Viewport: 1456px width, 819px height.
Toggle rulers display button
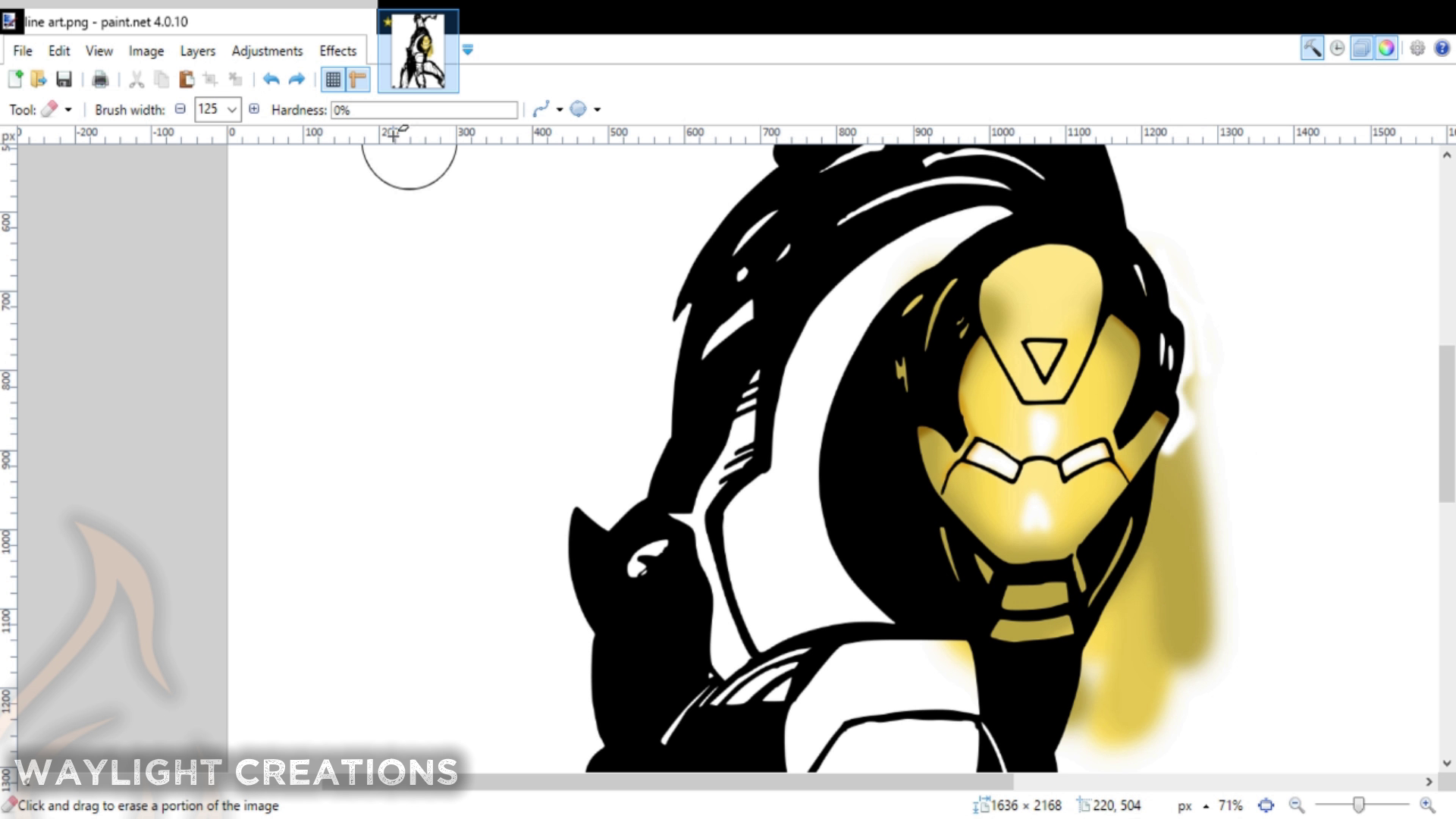click(x=357, y=79)
